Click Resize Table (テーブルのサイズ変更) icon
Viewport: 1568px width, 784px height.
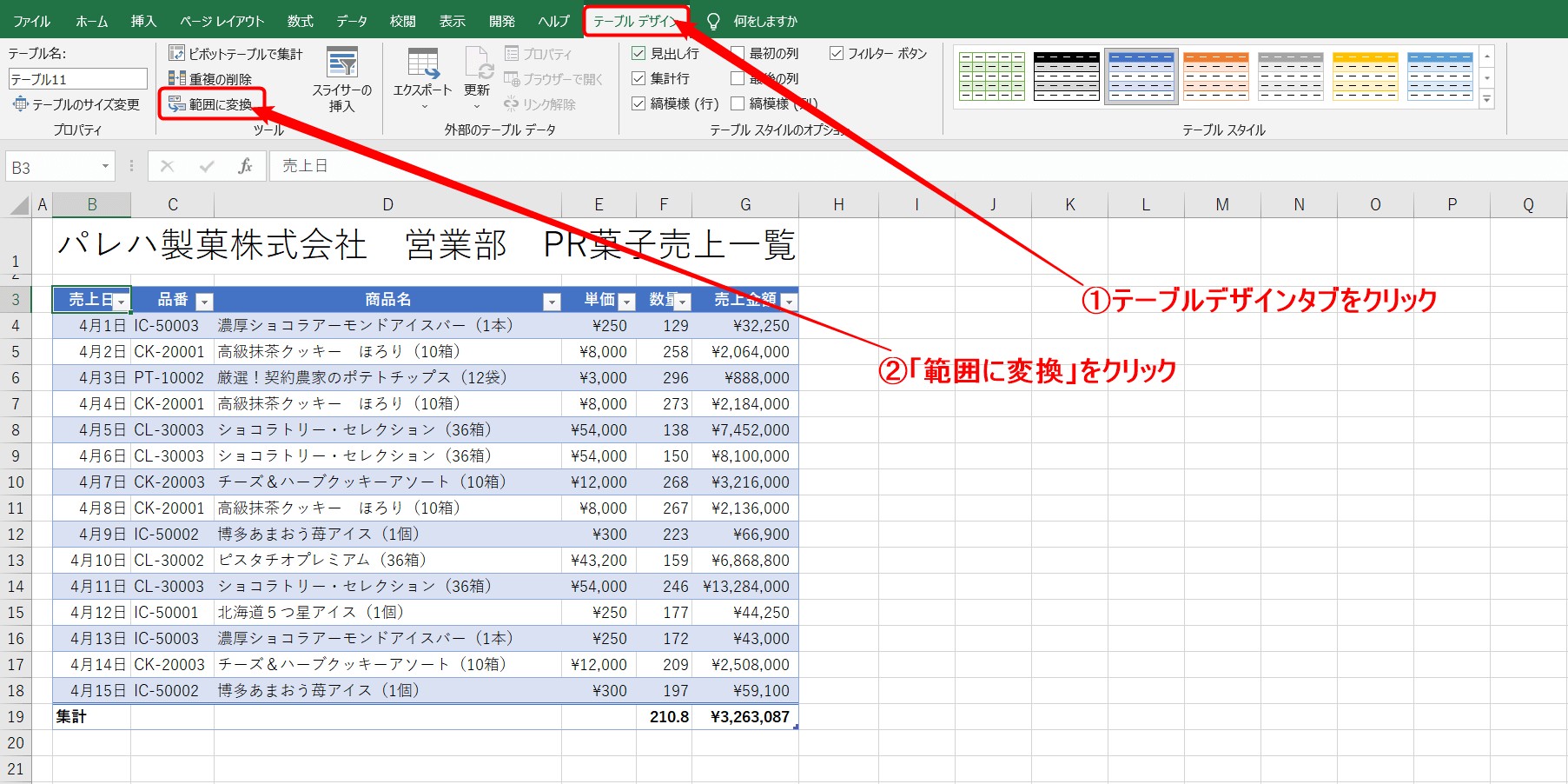point(21,104)
